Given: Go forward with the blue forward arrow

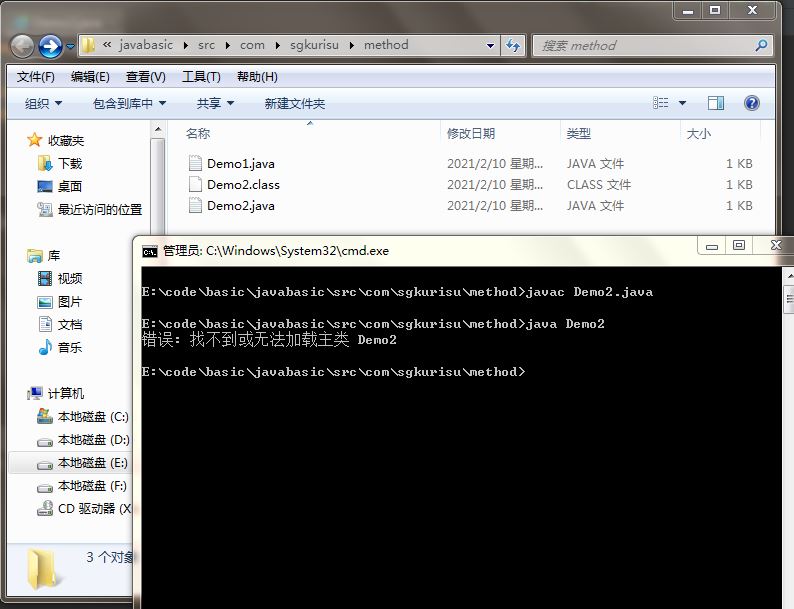Looking at the screenshot, I should point(50,47).
